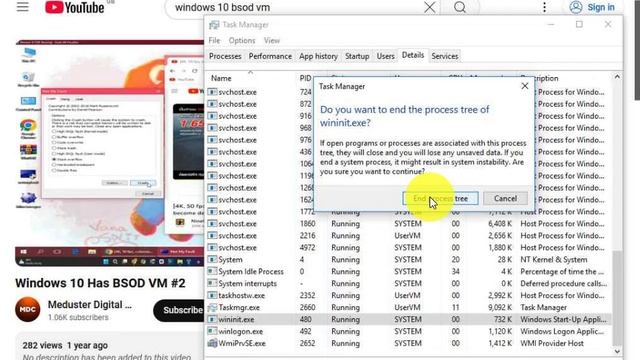
Task: Close the Task Manager confirmation dialog
Action: pos(524,86)
